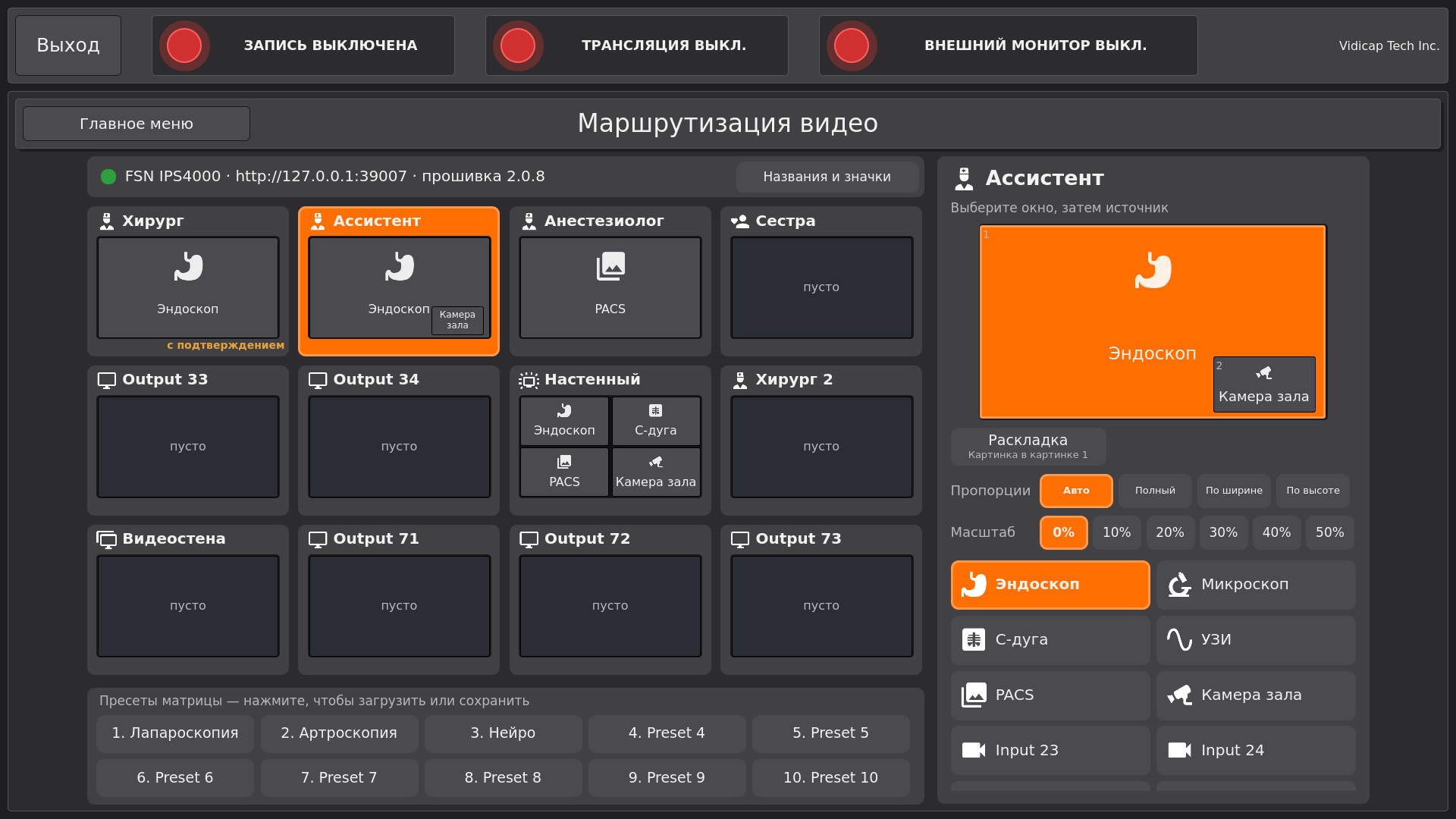
Task: Set proportions to Авто
Action: 1076,491
